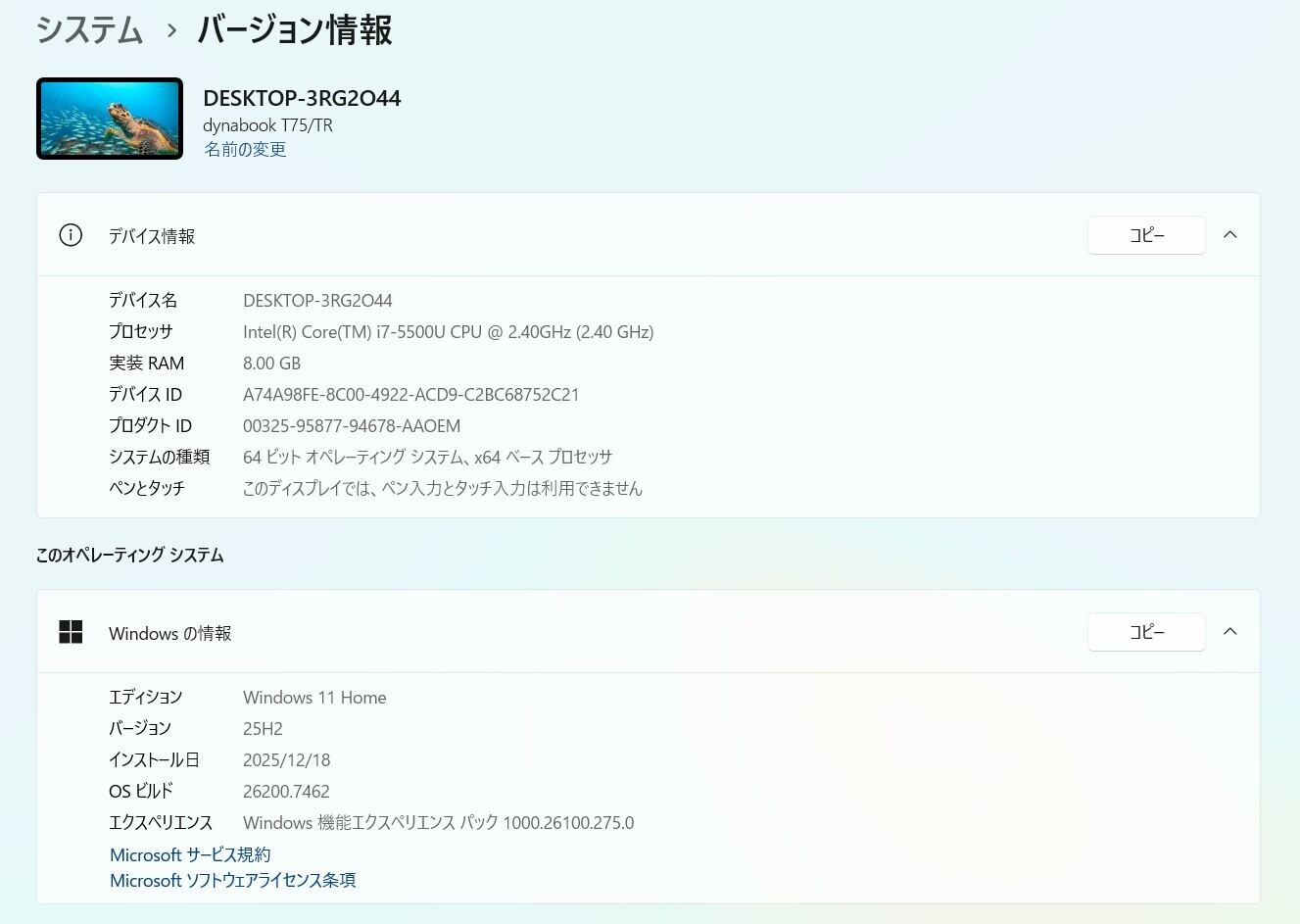Select the version value 25H2
The width and height of the screenshot is (1300, 924).
click(263, 729)
